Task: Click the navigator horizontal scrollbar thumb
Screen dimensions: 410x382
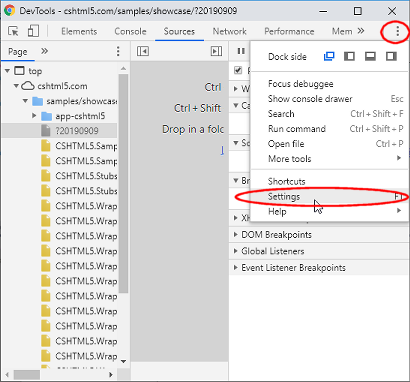Action: point(26,375)
